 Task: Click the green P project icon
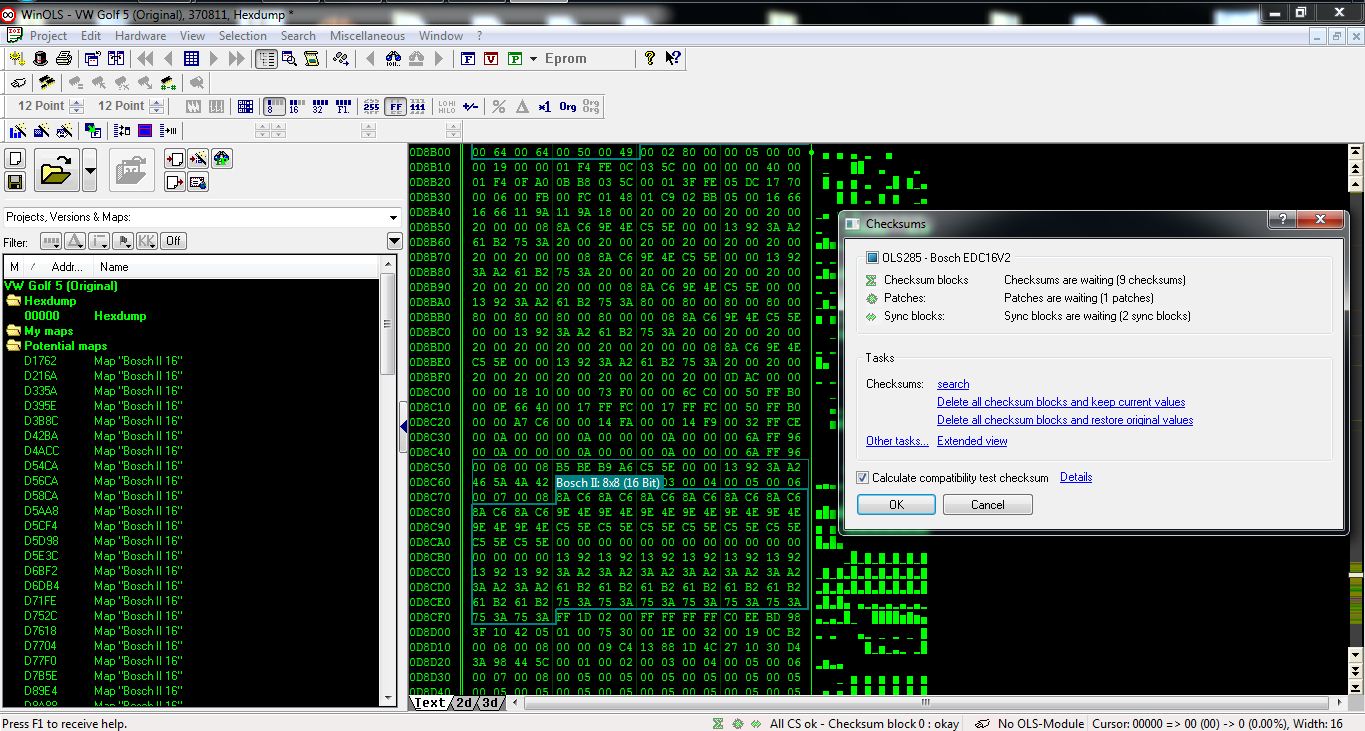[x=514, y=58]
